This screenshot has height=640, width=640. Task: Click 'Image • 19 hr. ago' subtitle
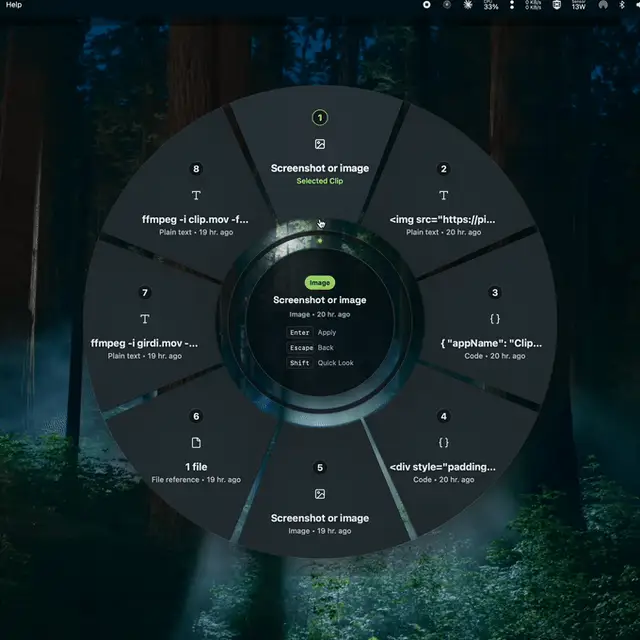pos(320,531)
